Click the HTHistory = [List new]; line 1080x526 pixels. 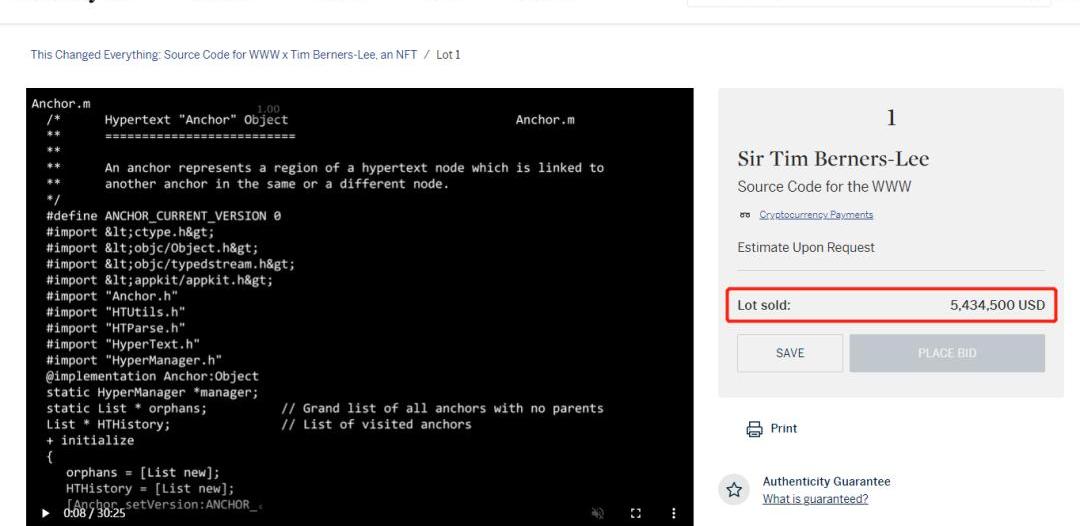150,489
